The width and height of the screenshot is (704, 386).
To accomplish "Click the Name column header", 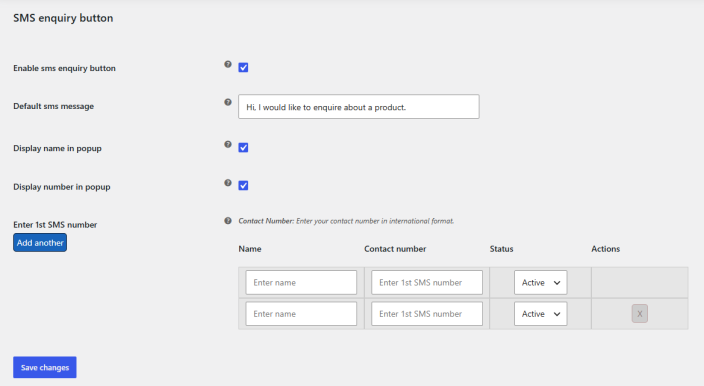I will pos(250,249).
